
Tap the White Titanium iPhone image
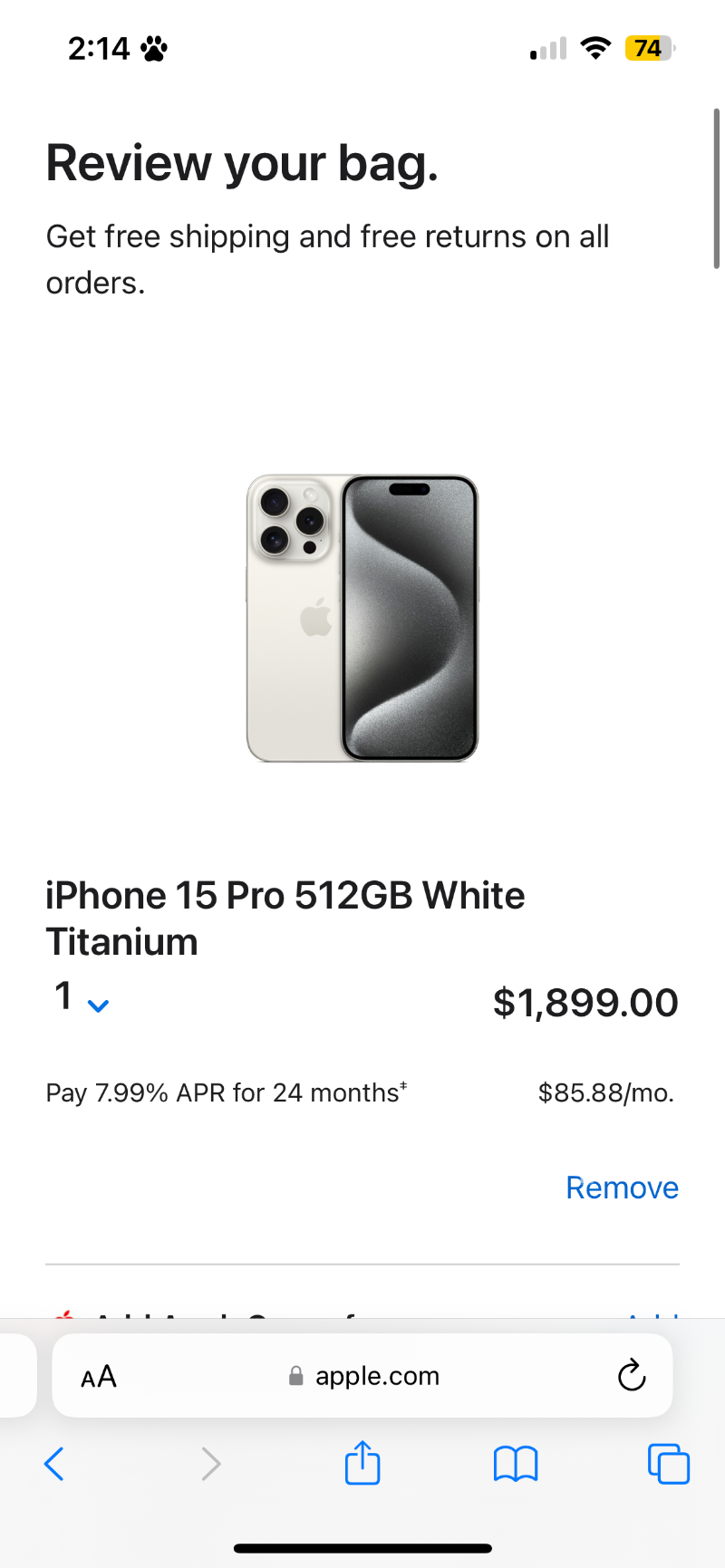point(362,618)
